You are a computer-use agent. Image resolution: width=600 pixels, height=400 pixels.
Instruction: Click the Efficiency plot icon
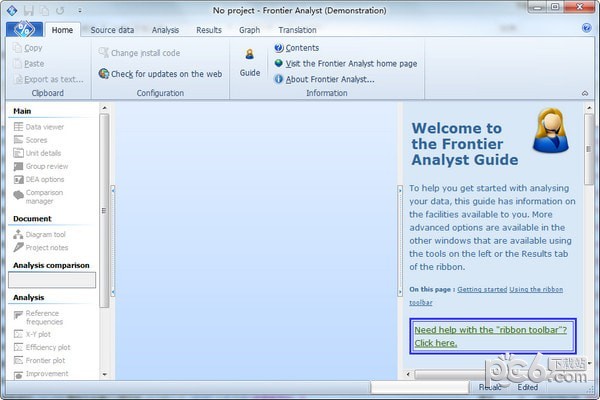tap(18, 347)
